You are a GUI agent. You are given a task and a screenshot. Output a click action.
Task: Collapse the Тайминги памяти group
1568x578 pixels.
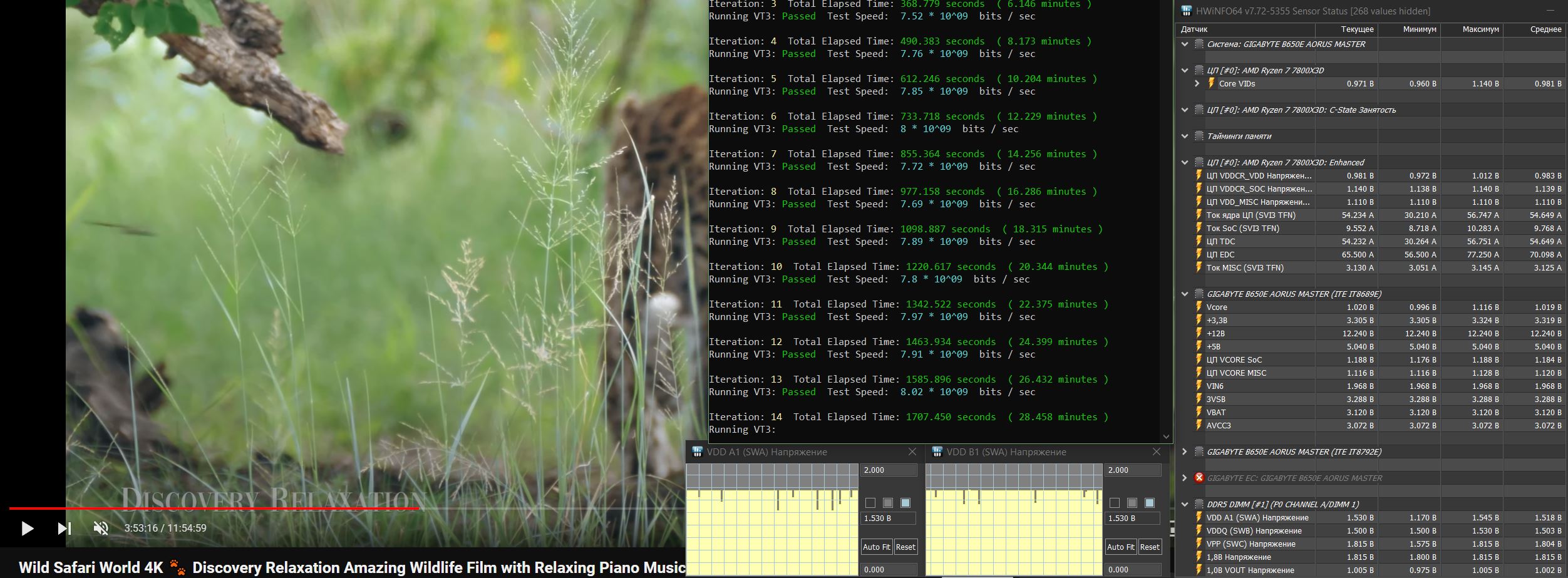(1184, 136)
